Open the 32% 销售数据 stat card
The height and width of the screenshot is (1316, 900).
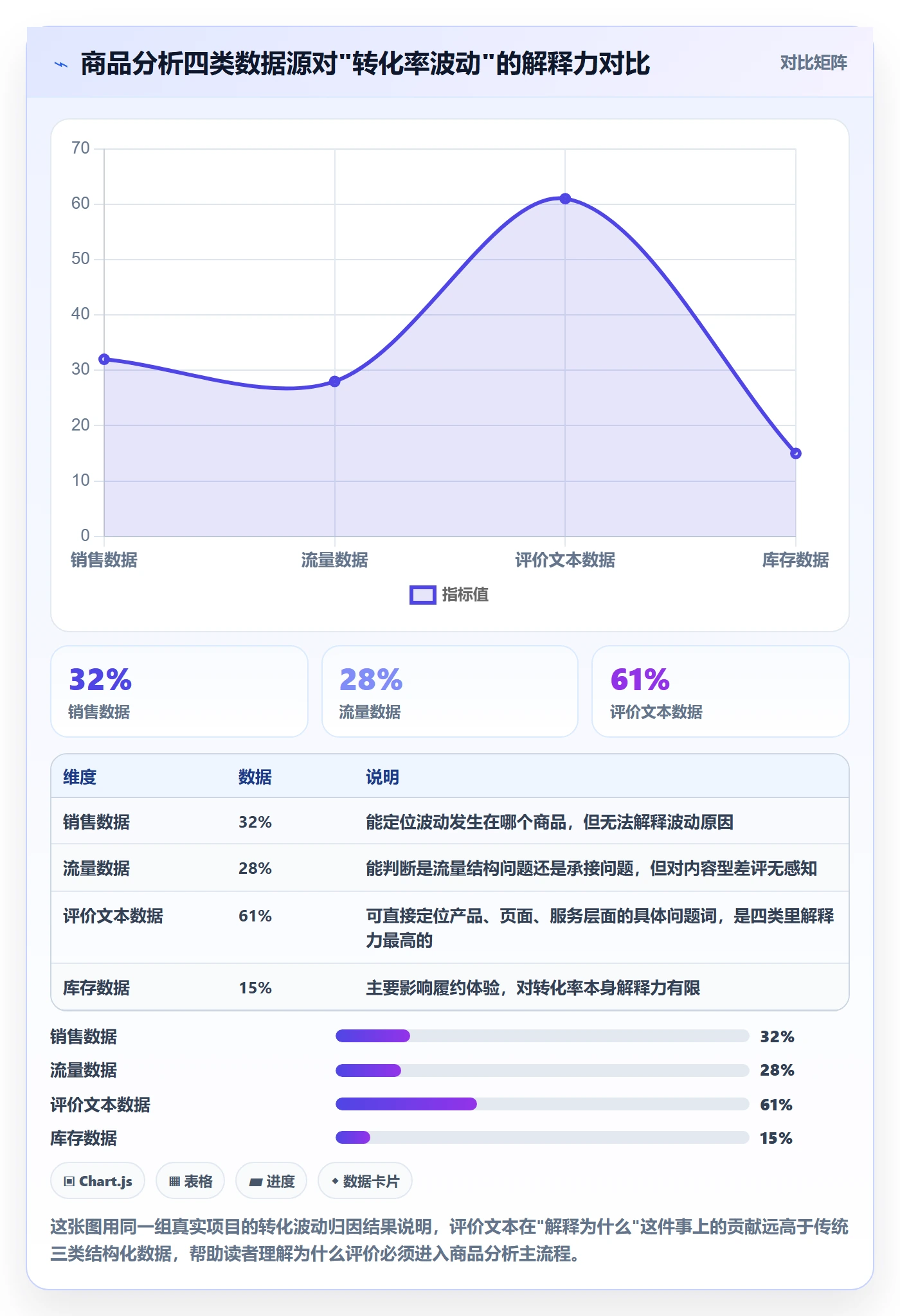click(x=179, y=691)
